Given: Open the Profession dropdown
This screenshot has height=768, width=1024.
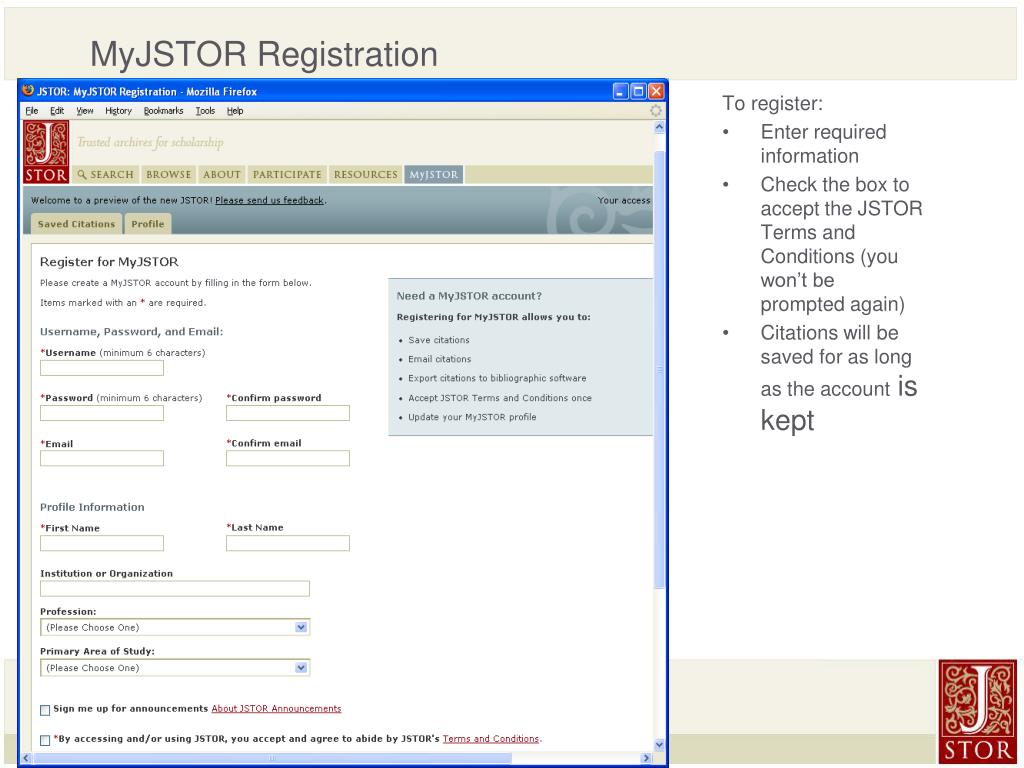Looking at the screenshot, I should point(175,628).
